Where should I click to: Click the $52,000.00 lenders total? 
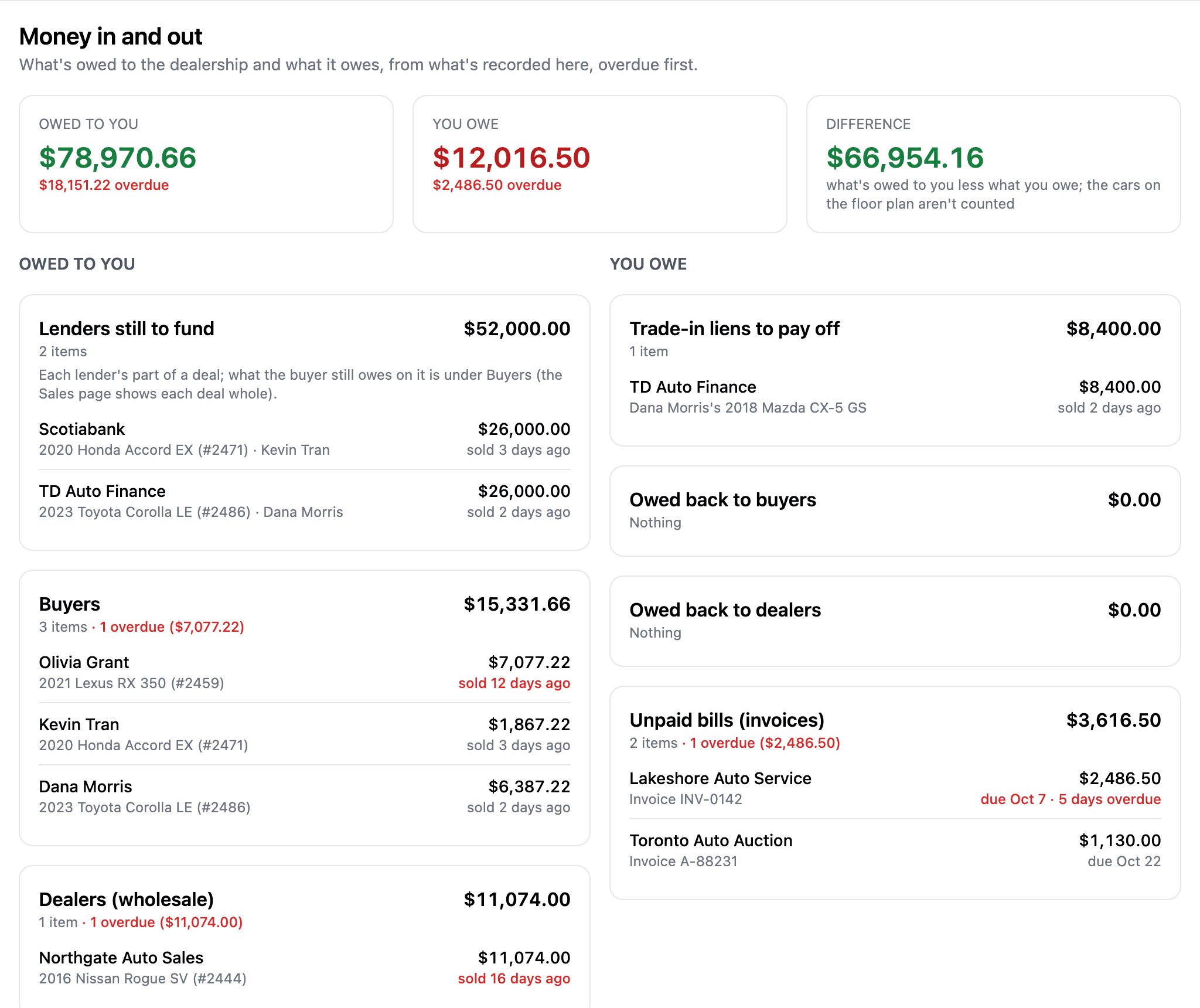tap(517, 329)
